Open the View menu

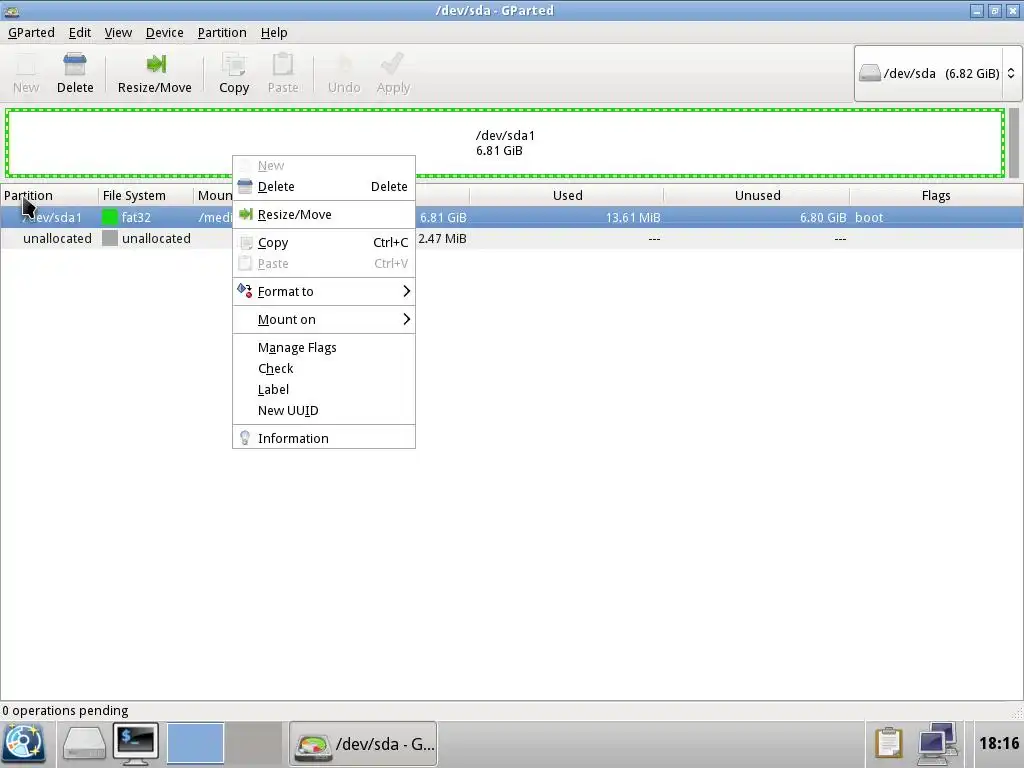(118, 33)
